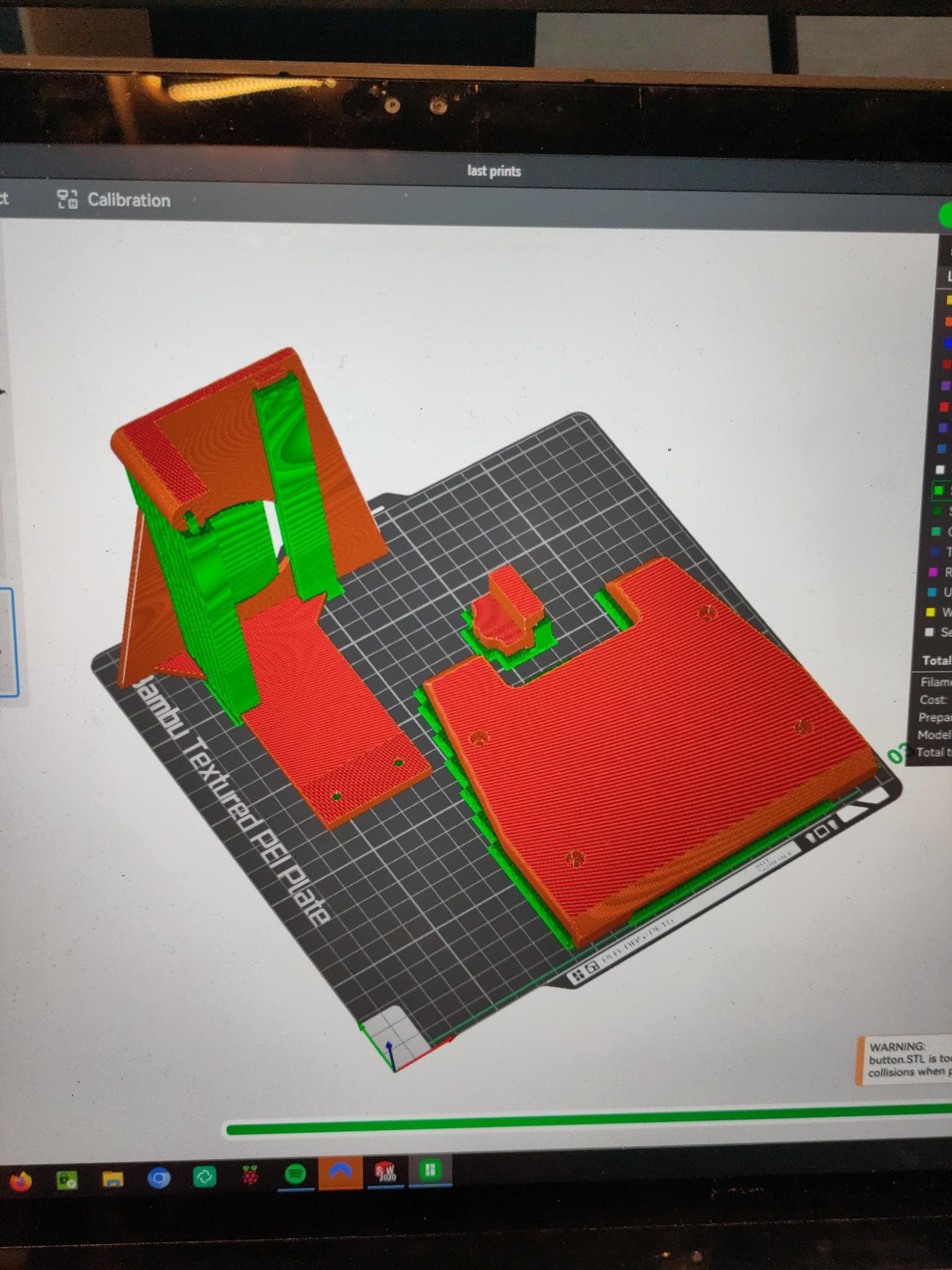Click the 'Total' section heading
Viewport: 952px width, 1270px height.
tap(935, 660)
